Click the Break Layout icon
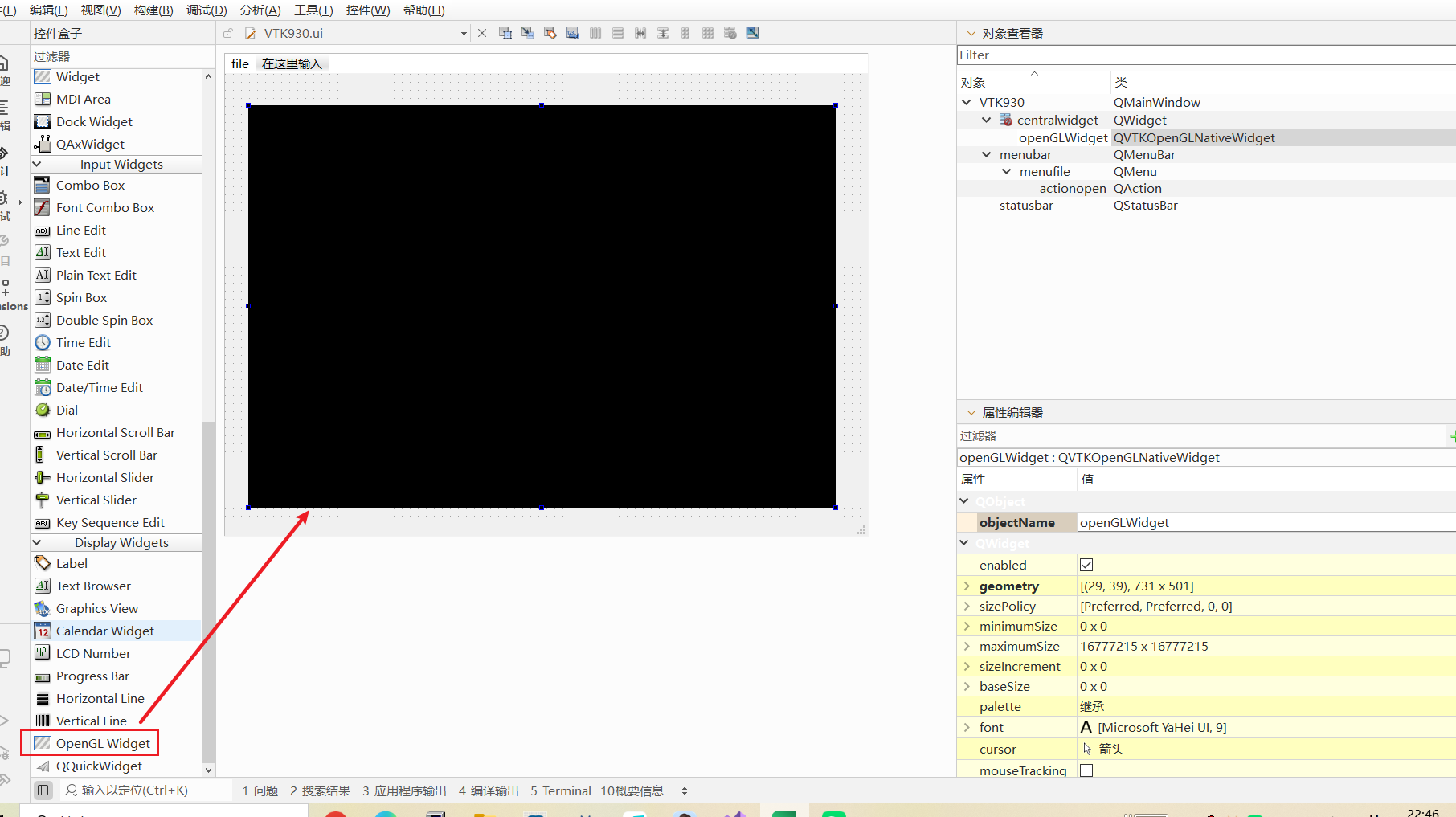Image resolution: width=1456 pixels, height=817 pixels. pyautogui.click(x=730, y=33)
